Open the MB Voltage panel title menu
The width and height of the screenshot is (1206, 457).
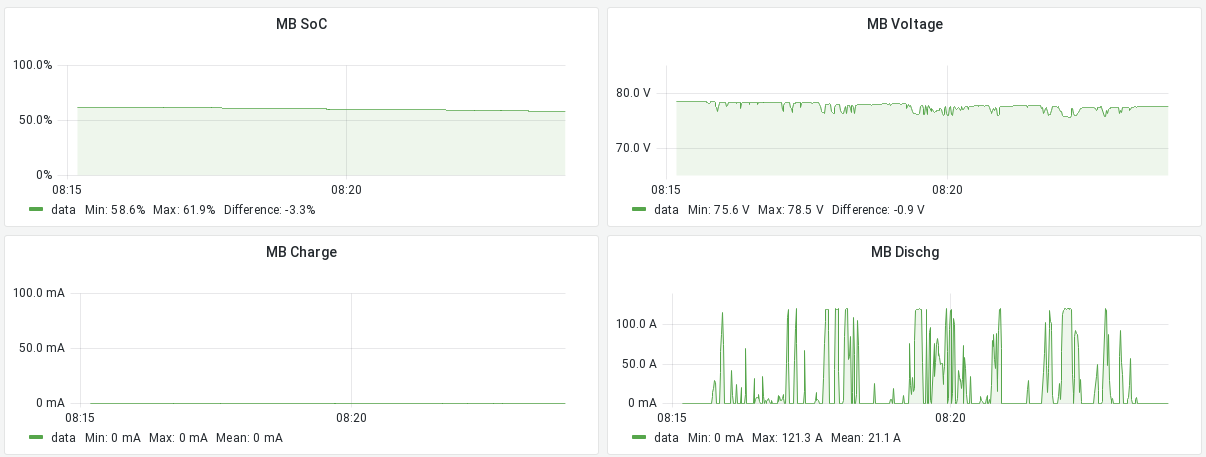click(904, 24)
